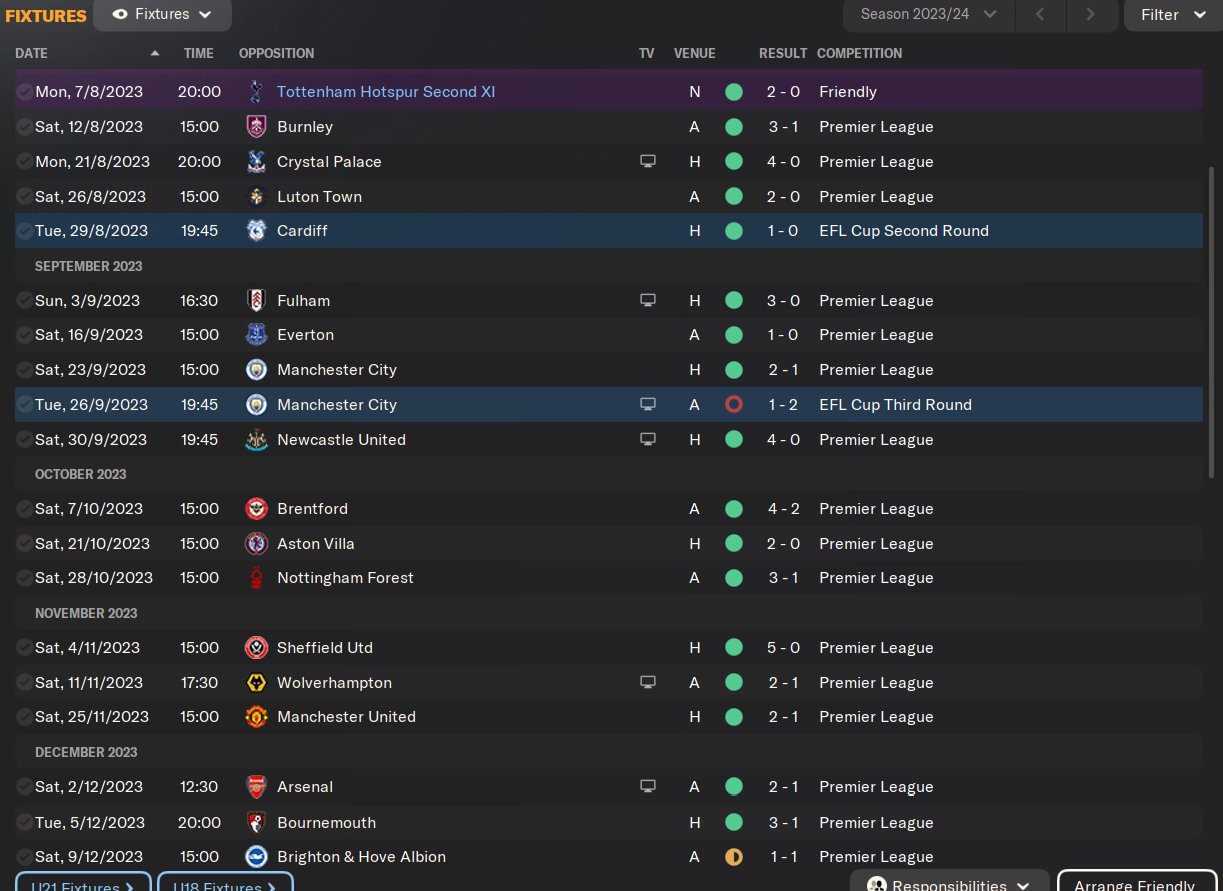Click the Crystal Palace club crest
Image resolution: width=1223 pixels, height=891 pixels.
[256, 162]
